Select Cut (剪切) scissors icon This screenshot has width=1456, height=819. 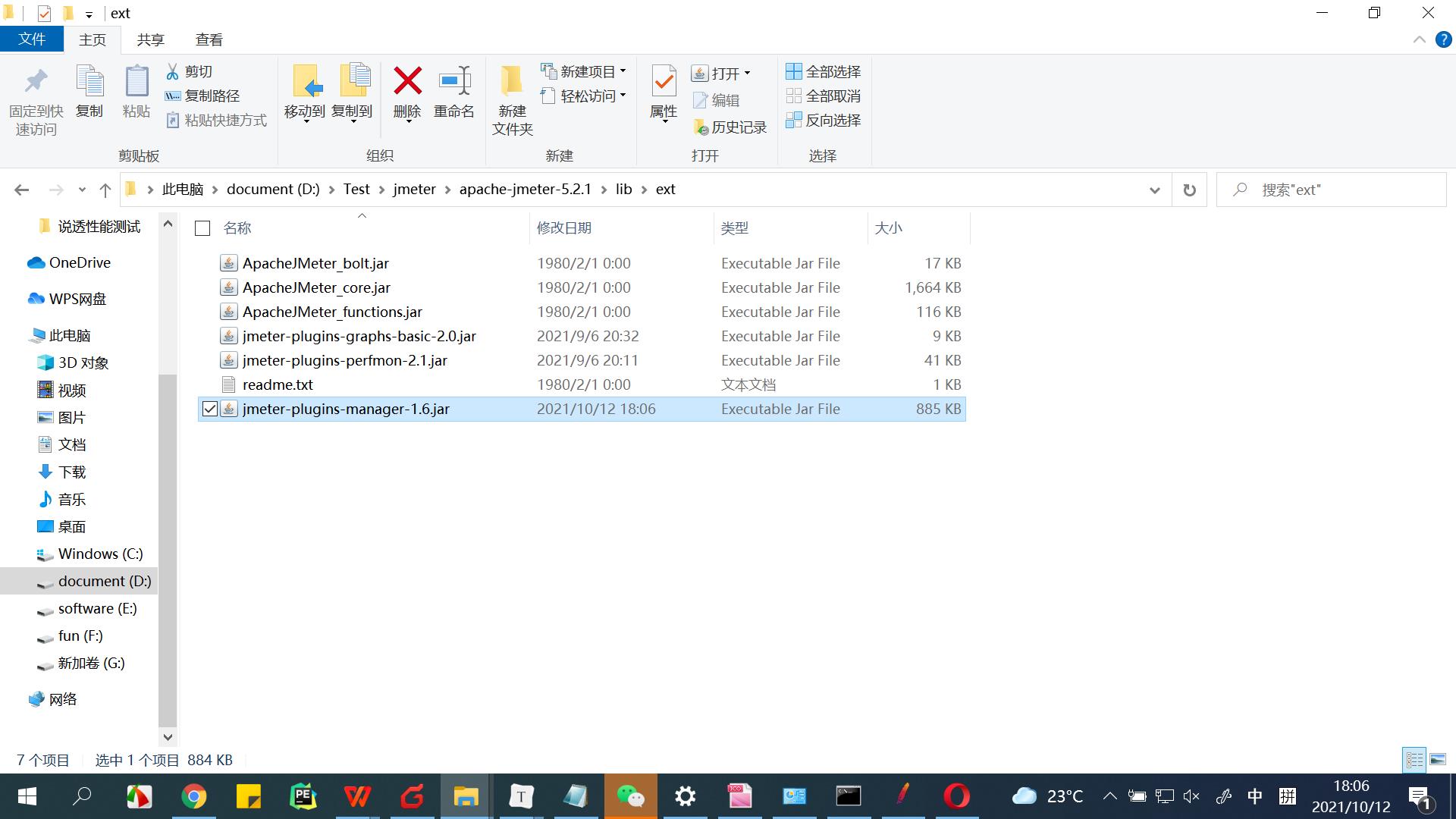point(173,71)
